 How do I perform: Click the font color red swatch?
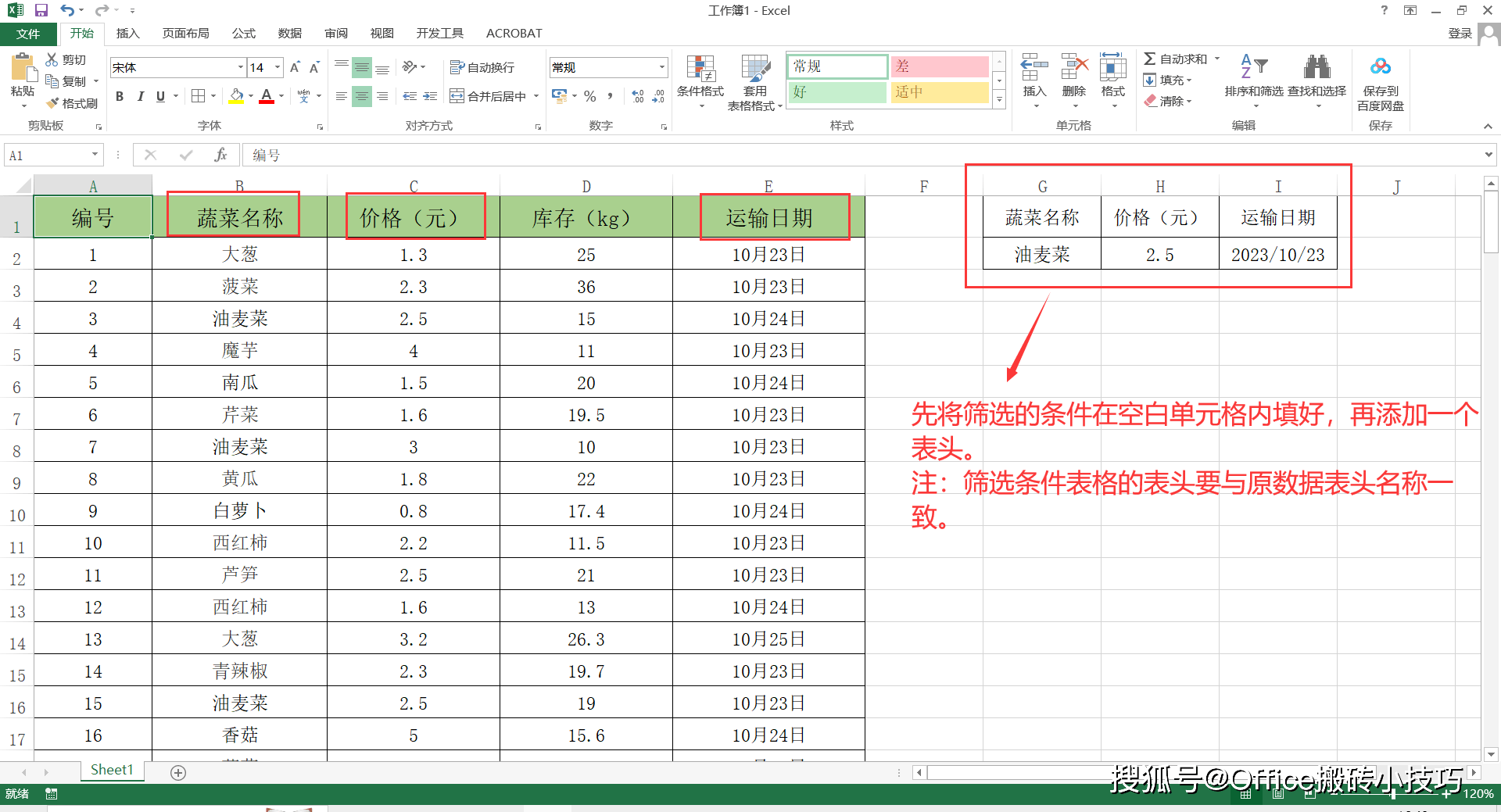[x=267, y=96]
